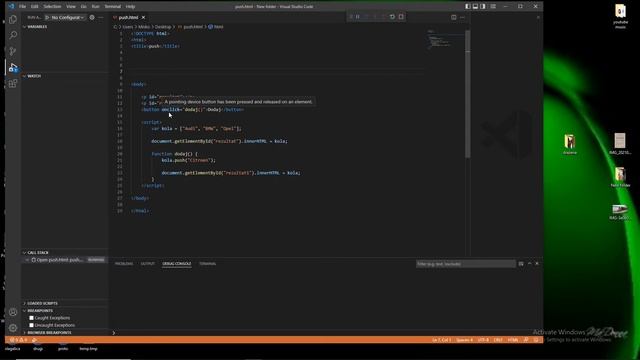The image size is (640, 360).
Task: Open more actions ellipsis in Run sidebar header
Action: 101,18
